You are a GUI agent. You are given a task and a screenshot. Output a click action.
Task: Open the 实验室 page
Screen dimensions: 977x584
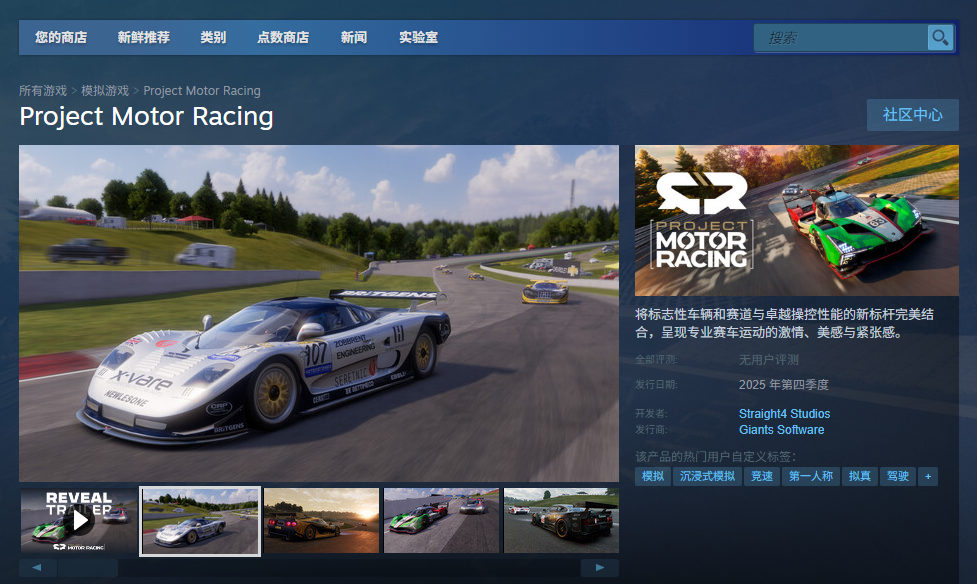coord(419,37)
